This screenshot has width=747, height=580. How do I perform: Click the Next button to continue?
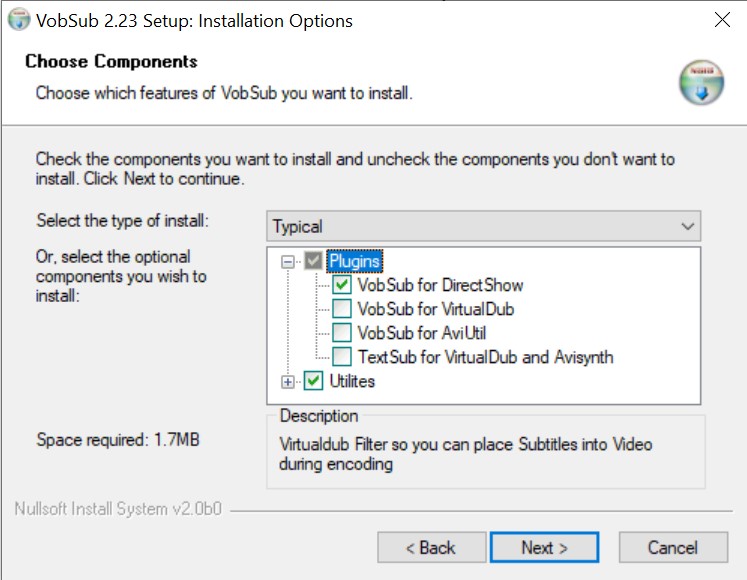(x=544, y=547)
